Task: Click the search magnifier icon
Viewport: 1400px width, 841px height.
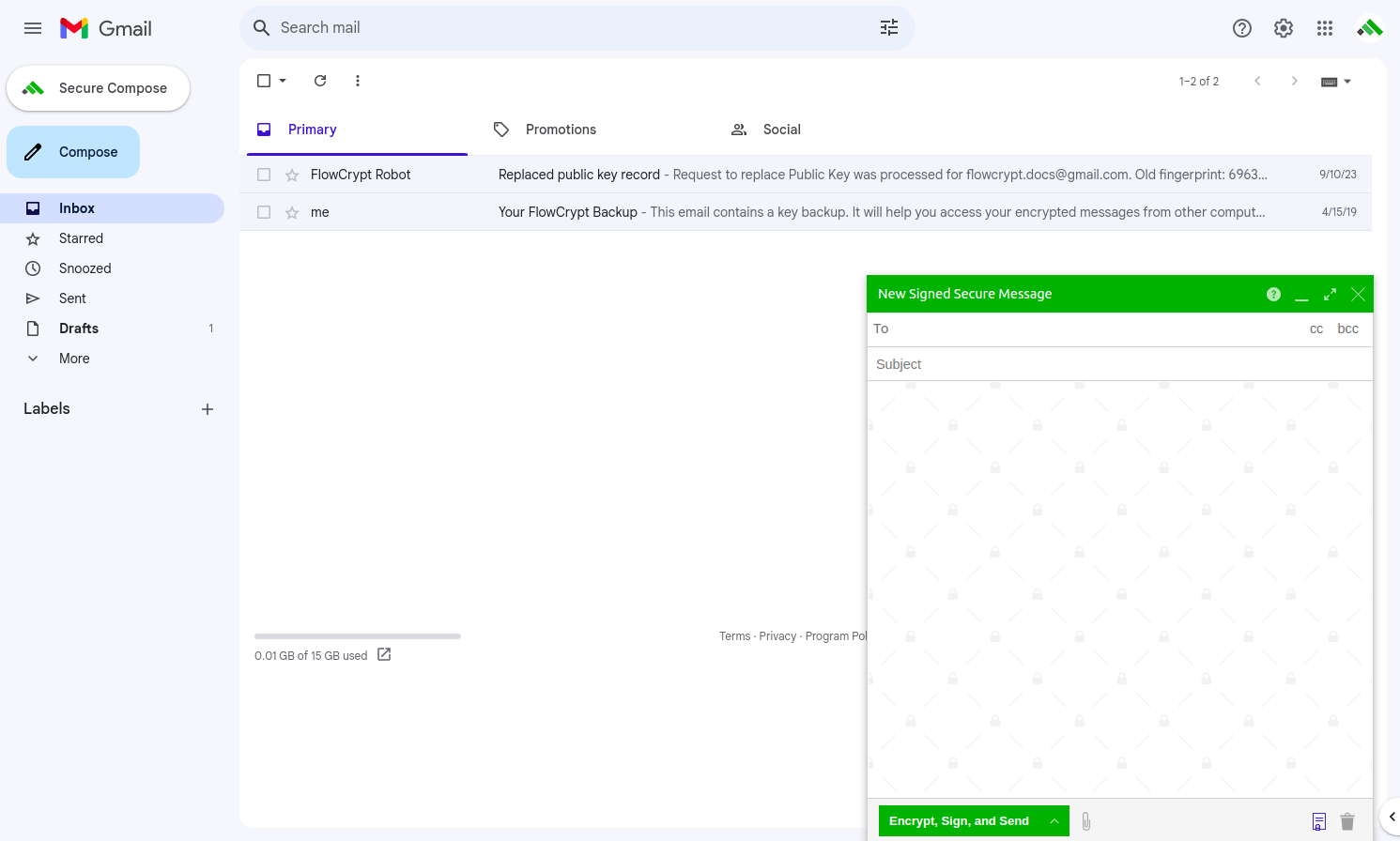Action: (262, 28)
